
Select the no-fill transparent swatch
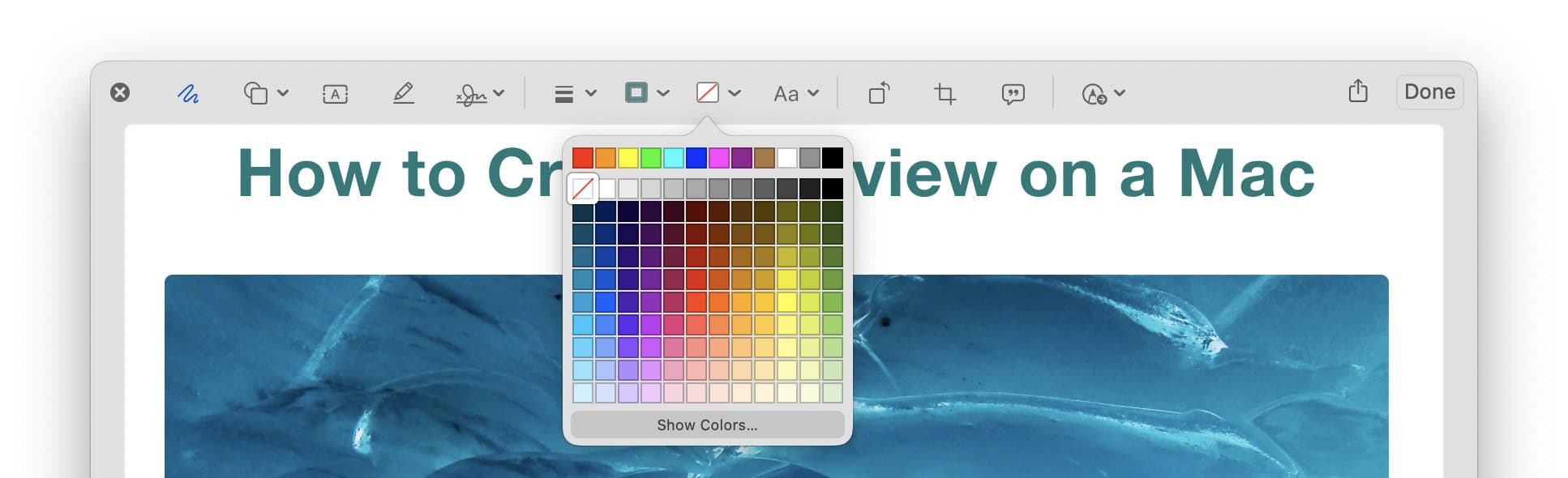pos(582,189)
